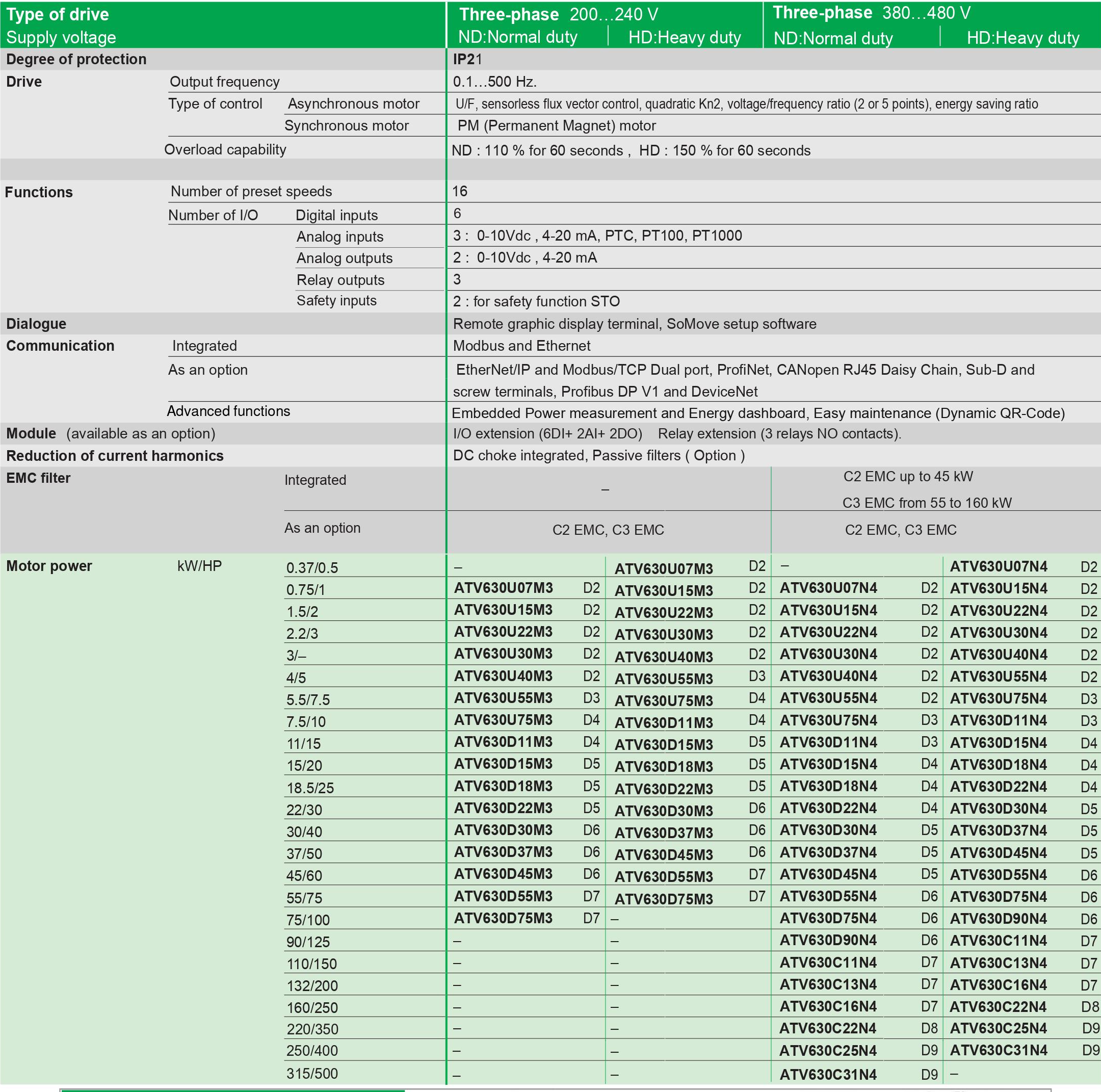Click 'Three-phase 200…240 V' column header

(x=559, y=14)
